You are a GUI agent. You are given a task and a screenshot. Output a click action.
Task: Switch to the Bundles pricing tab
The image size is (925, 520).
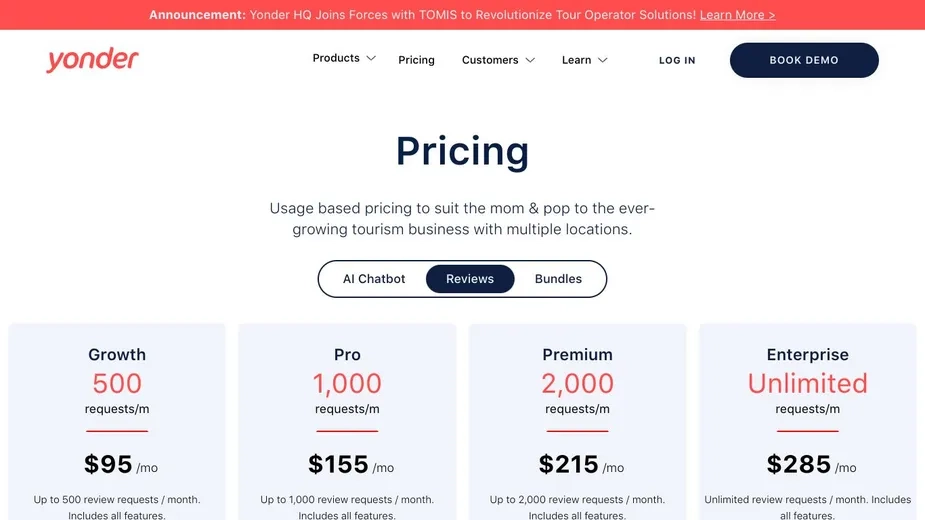pos(558,279)
